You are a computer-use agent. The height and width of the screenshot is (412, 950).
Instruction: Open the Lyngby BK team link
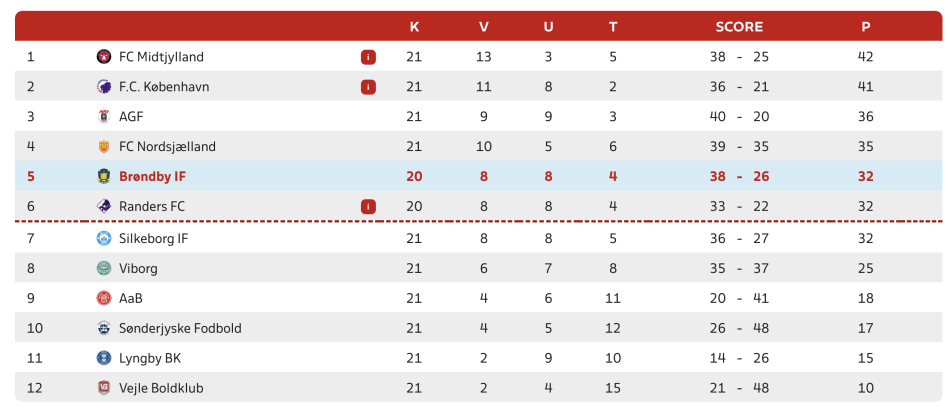150,358
